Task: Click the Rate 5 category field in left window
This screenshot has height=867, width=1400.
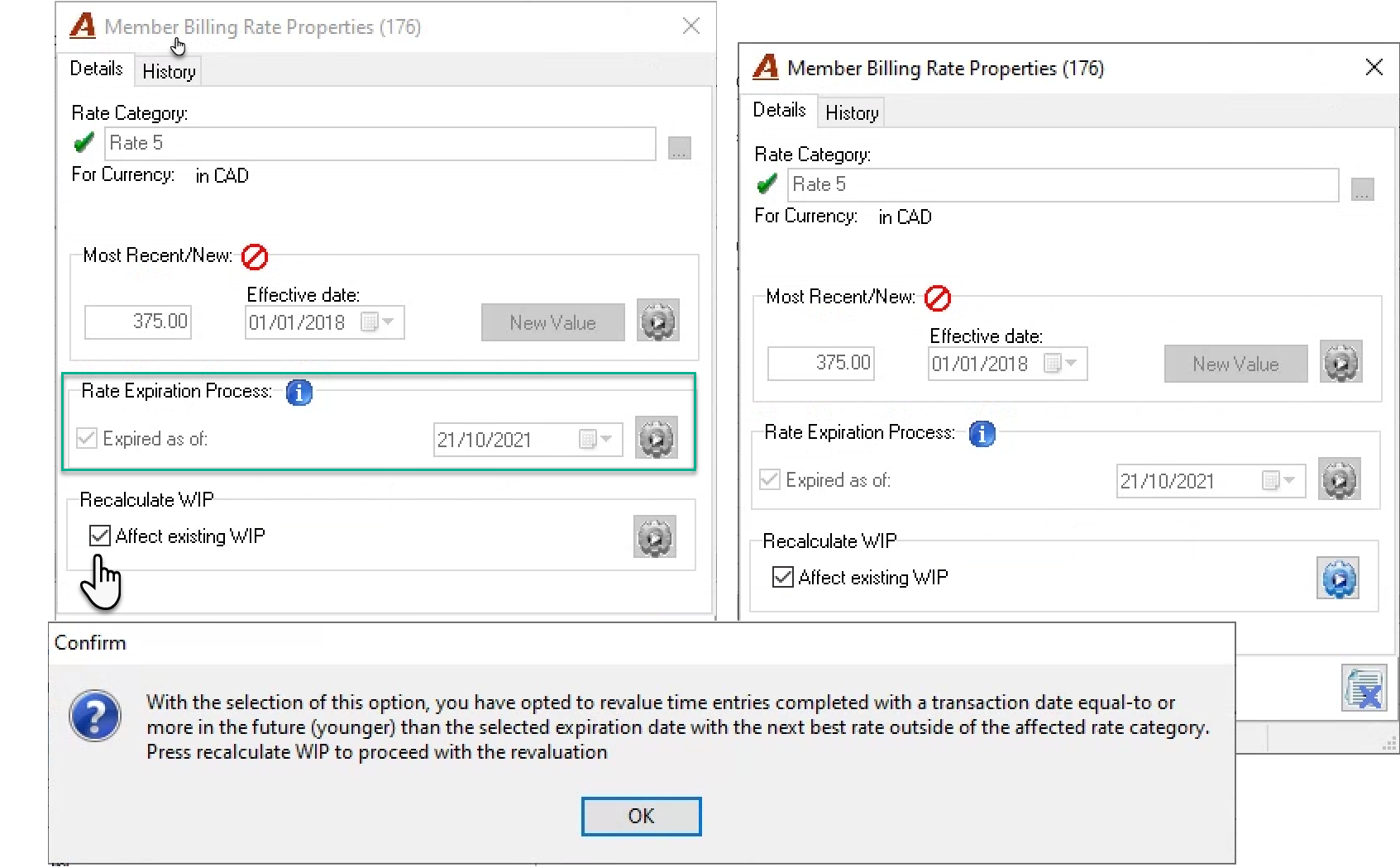Action: click(x=380, y=144)
